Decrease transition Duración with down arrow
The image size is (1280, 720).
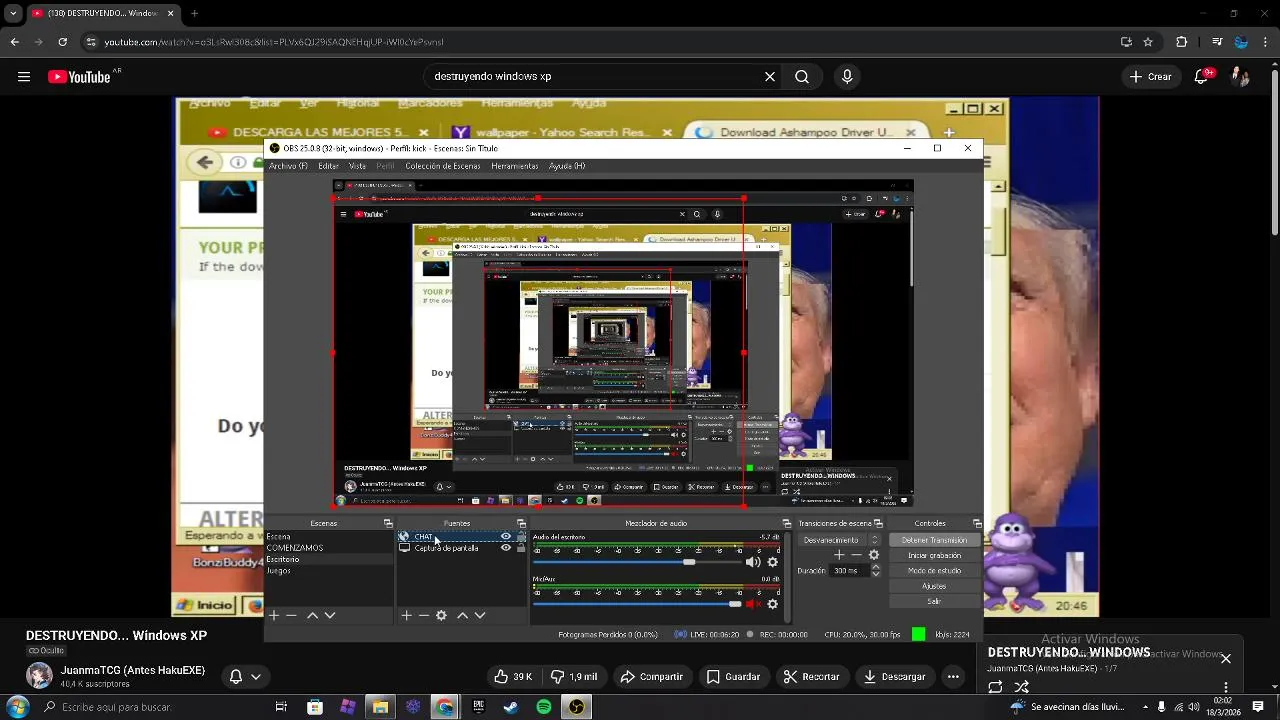click(876, 575)
